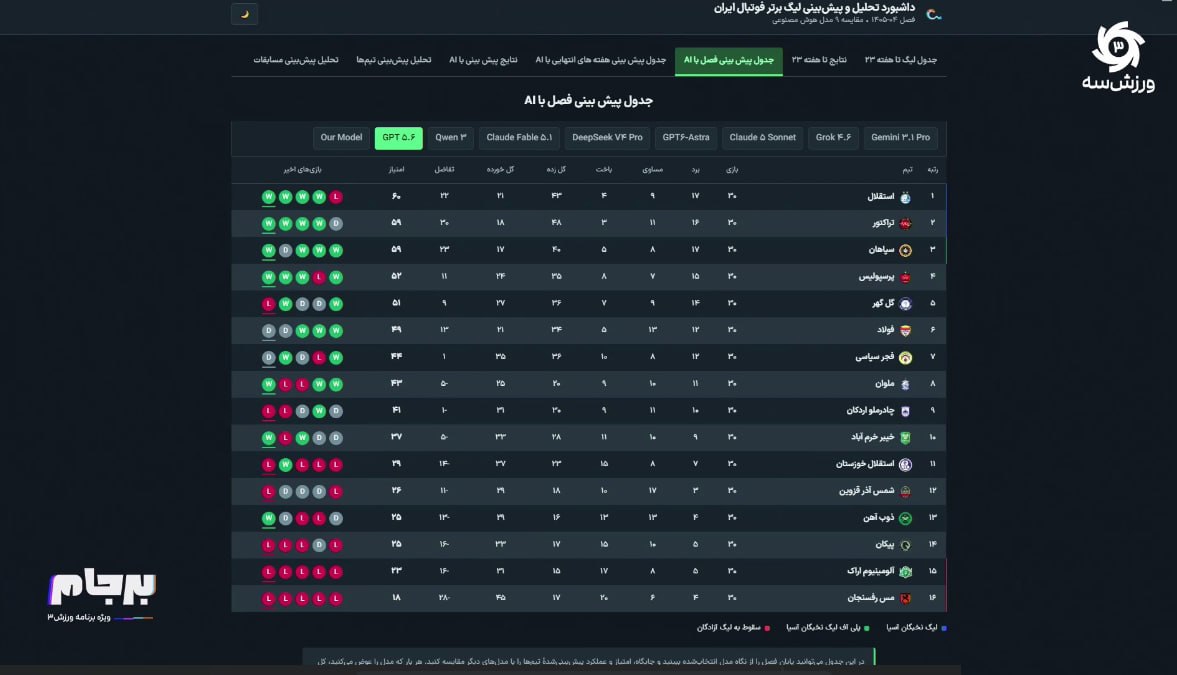Screen dimensions: 1177x675
Task: Click the گل زده (goals for) column header
Action: click(x=555, y=170)
